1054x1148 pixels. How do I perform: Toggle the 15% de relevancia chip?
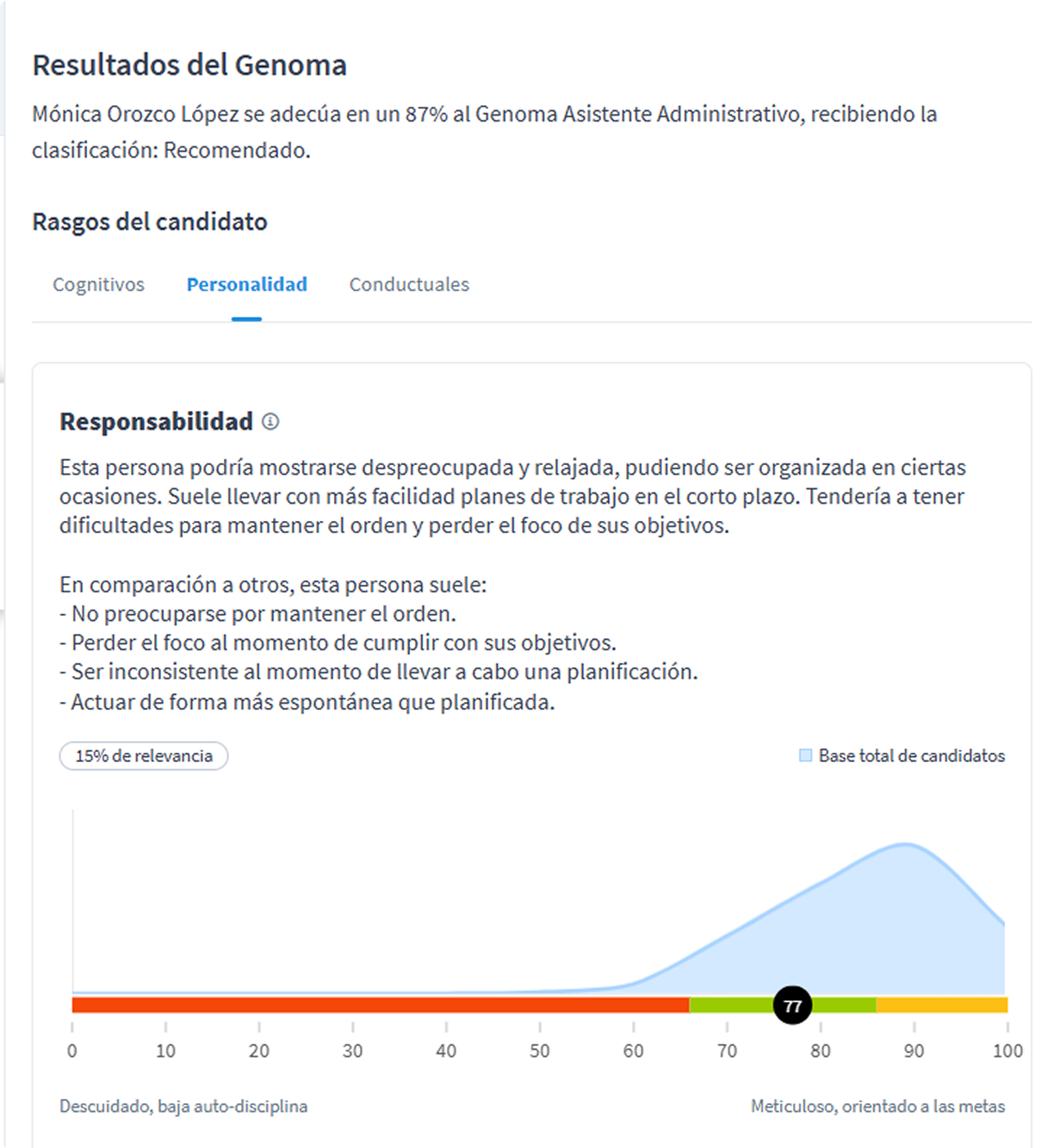142,755
